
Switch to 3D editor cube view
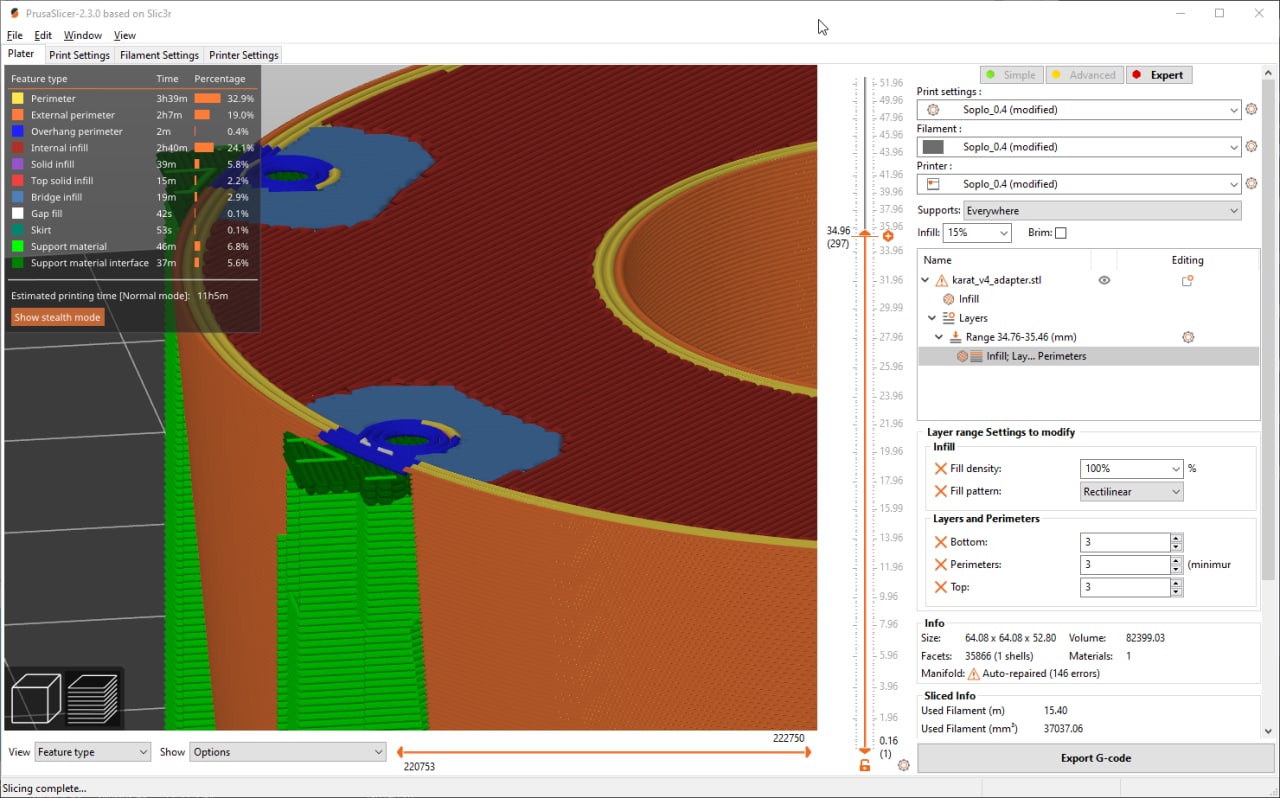36,698
